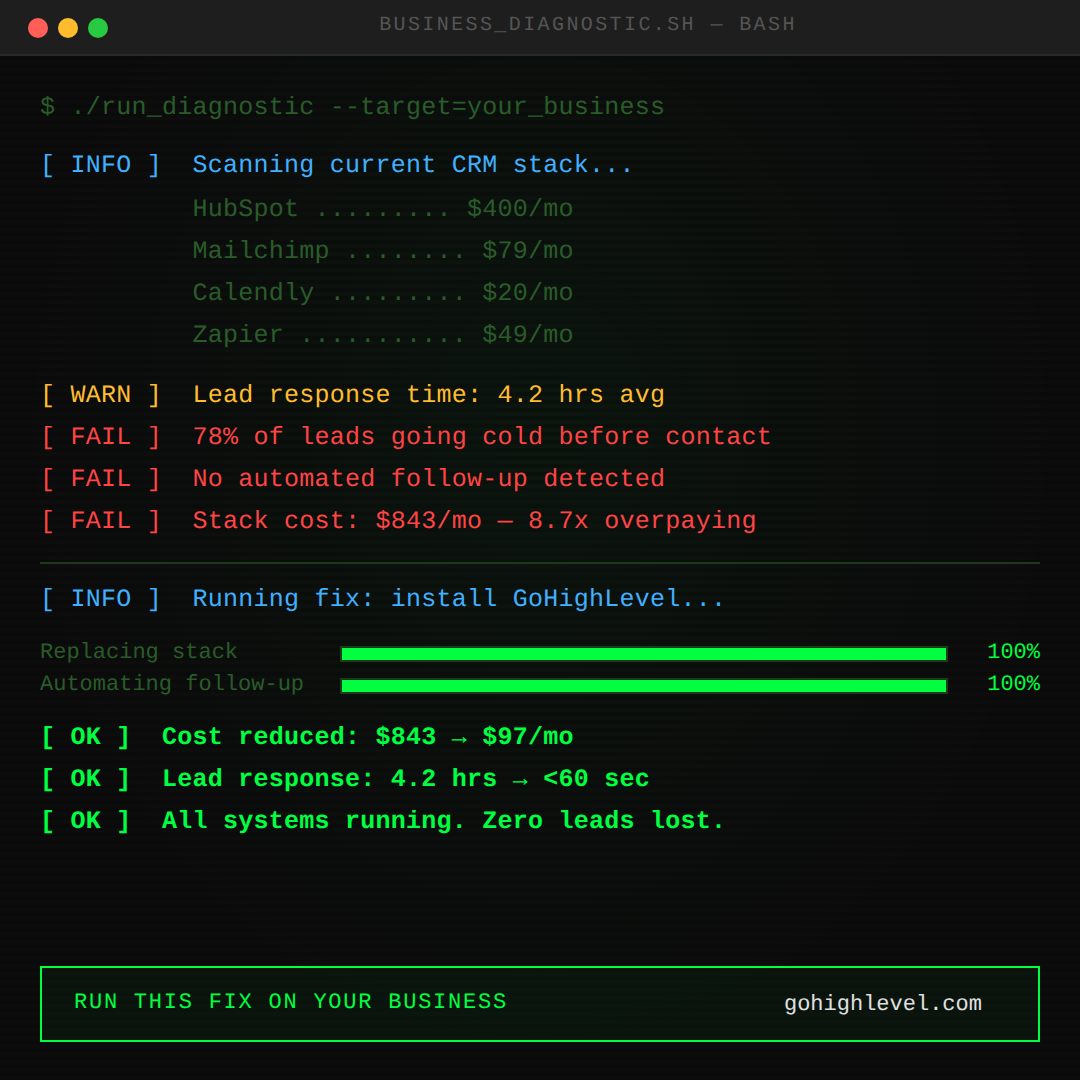Click 'Lead response: 4.2 hrs → <60 sec'
This screenshot has width=1080, height=1080.
pyautogui.click(x=344, y=779)
